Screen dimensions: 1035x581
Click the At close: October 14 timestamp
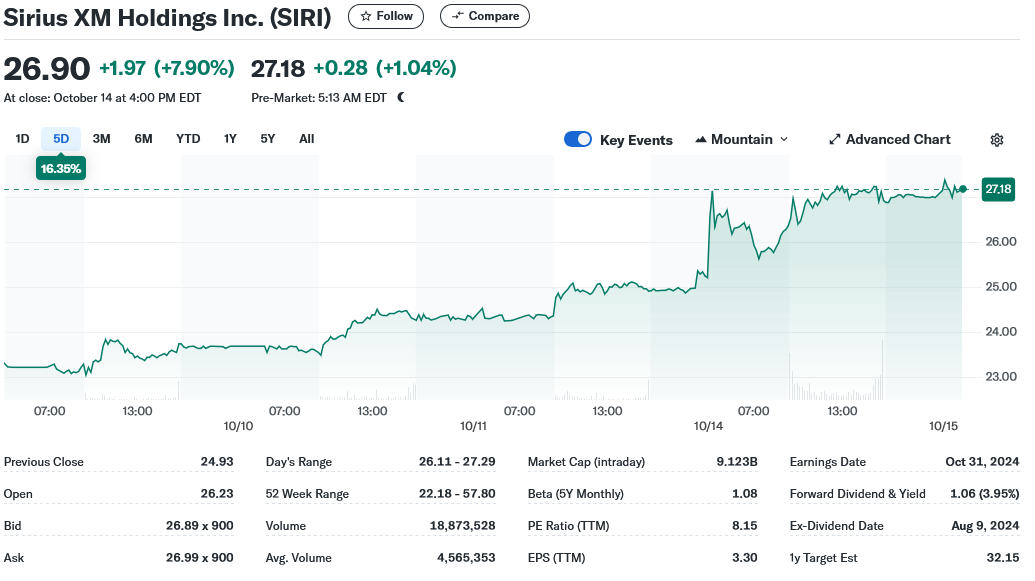point(102,98)
